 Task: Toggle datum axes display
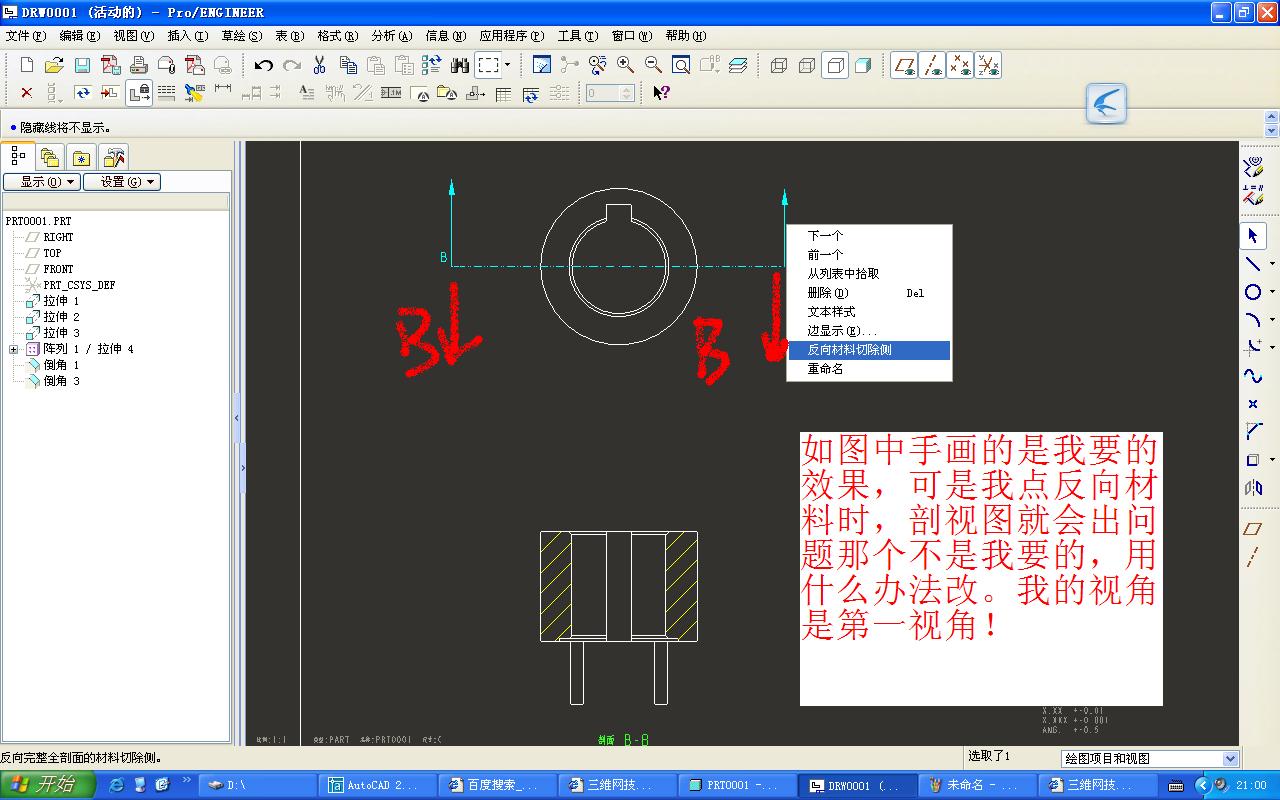(x=933, y=66)
